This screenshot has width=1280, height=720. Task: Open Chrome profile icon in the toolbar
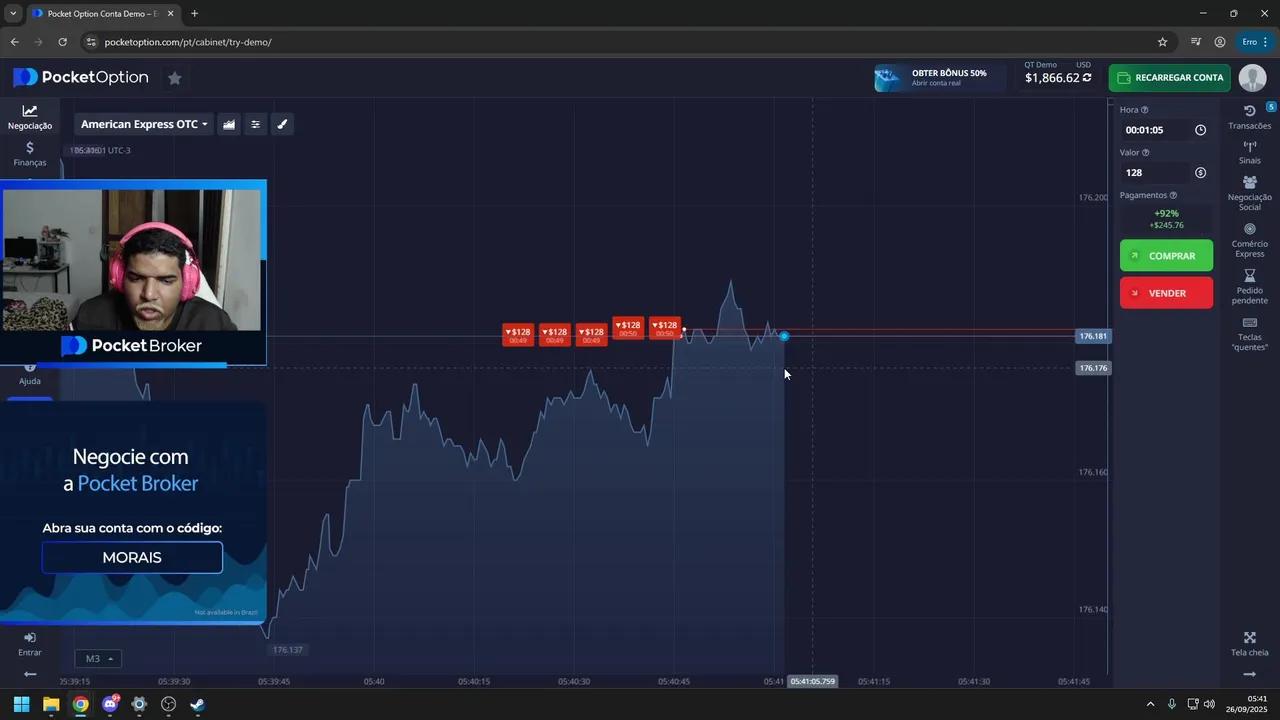[1220, 42]
